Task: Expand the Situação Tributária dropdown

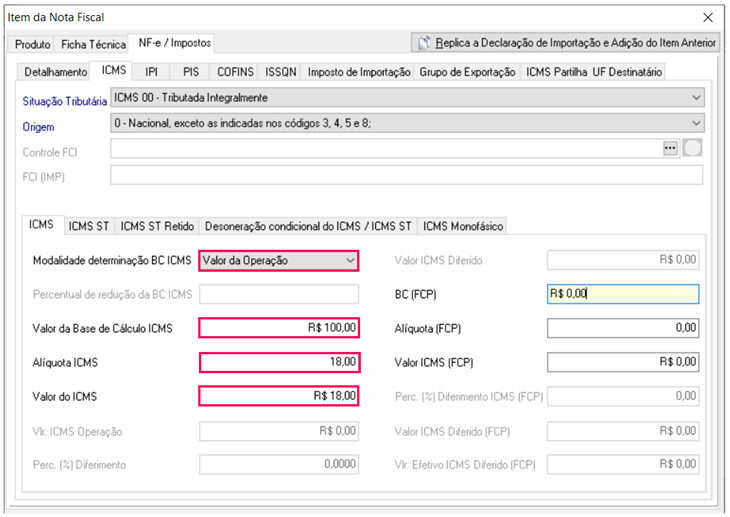Action: coord(696,98)
